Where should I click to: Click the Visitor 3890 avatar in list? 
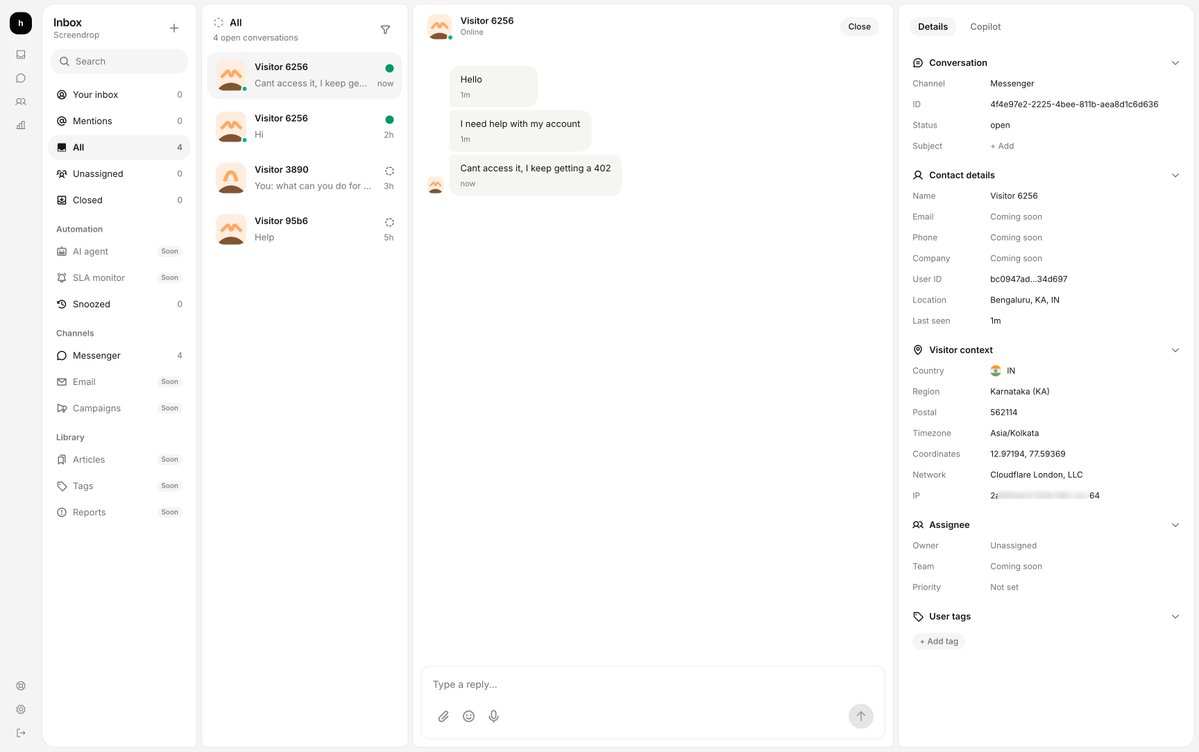[231, 177]
